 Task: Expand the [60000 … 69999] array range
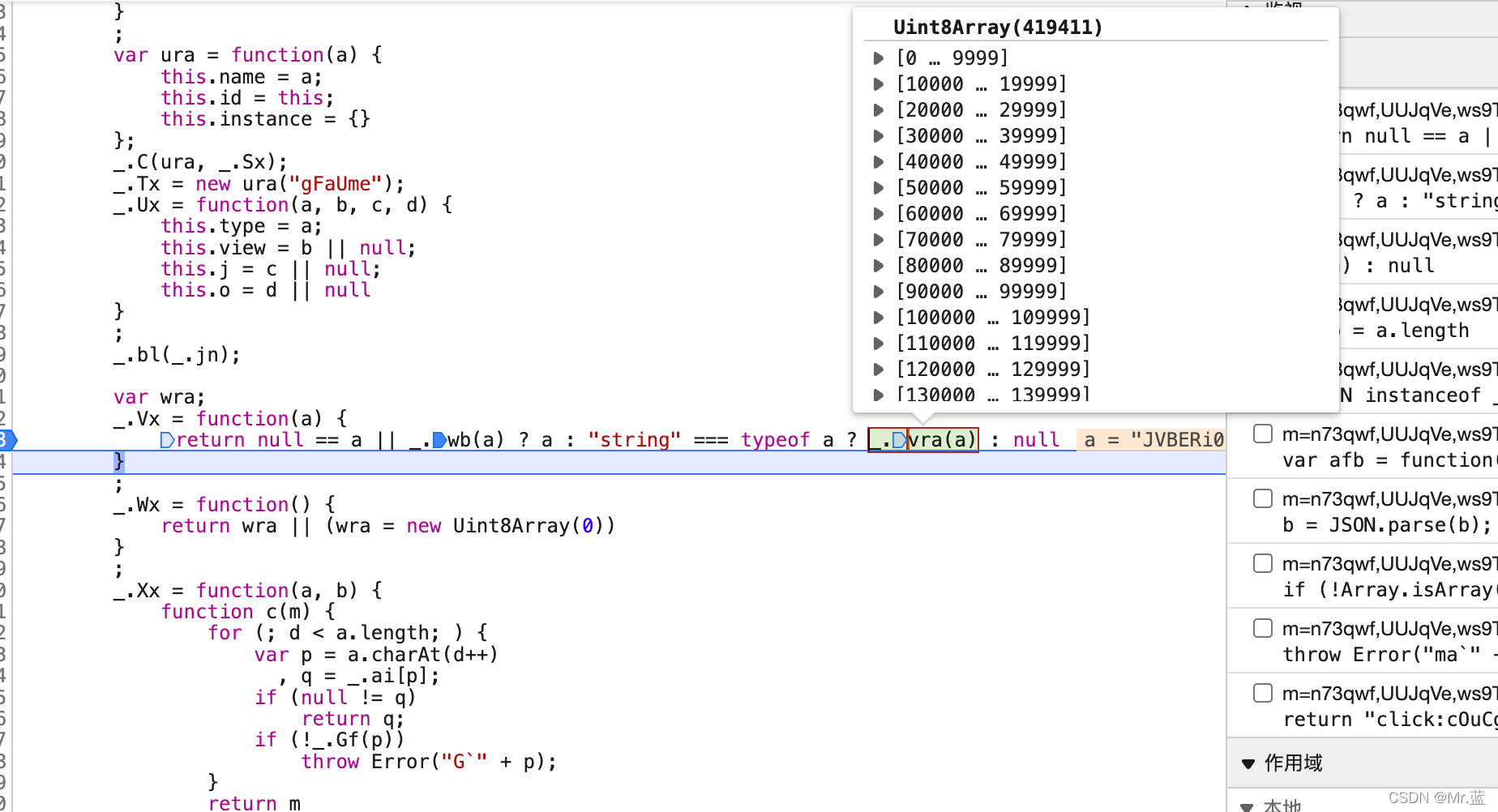click(879, 214)
